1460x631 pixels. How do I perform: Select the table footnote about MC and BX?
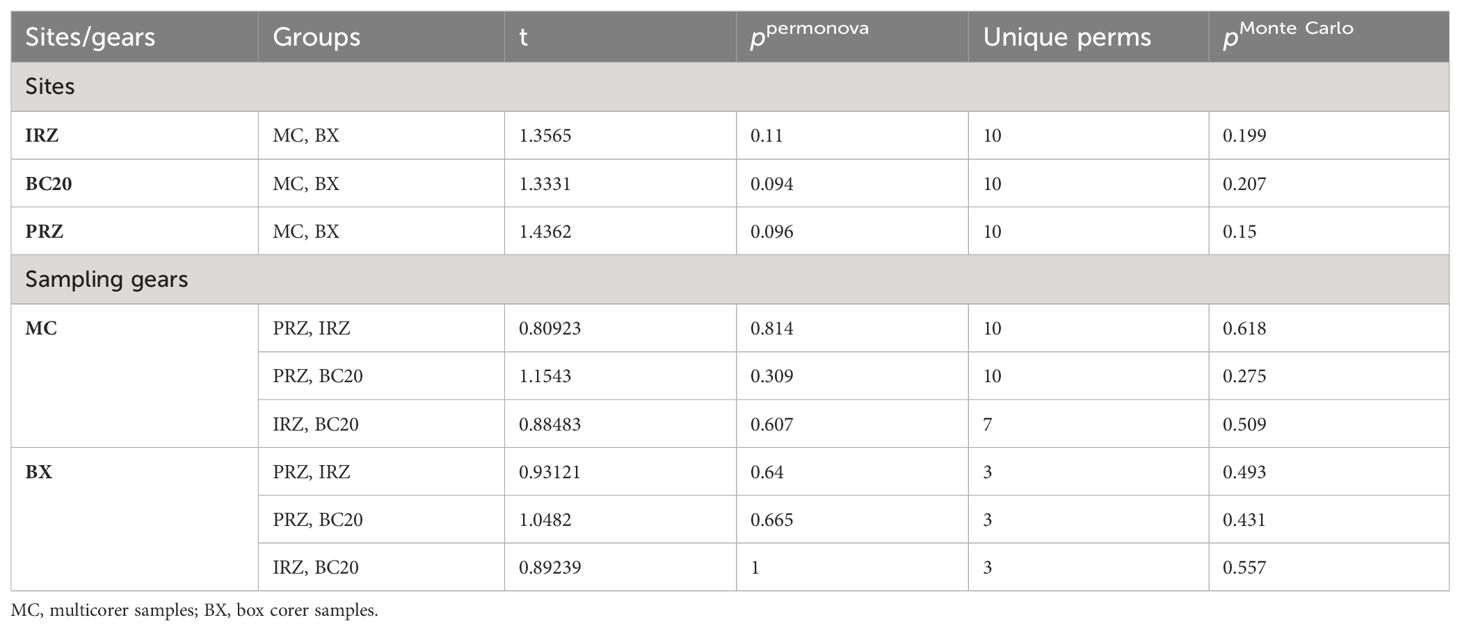pyautogui.click(x=195, y=611)
